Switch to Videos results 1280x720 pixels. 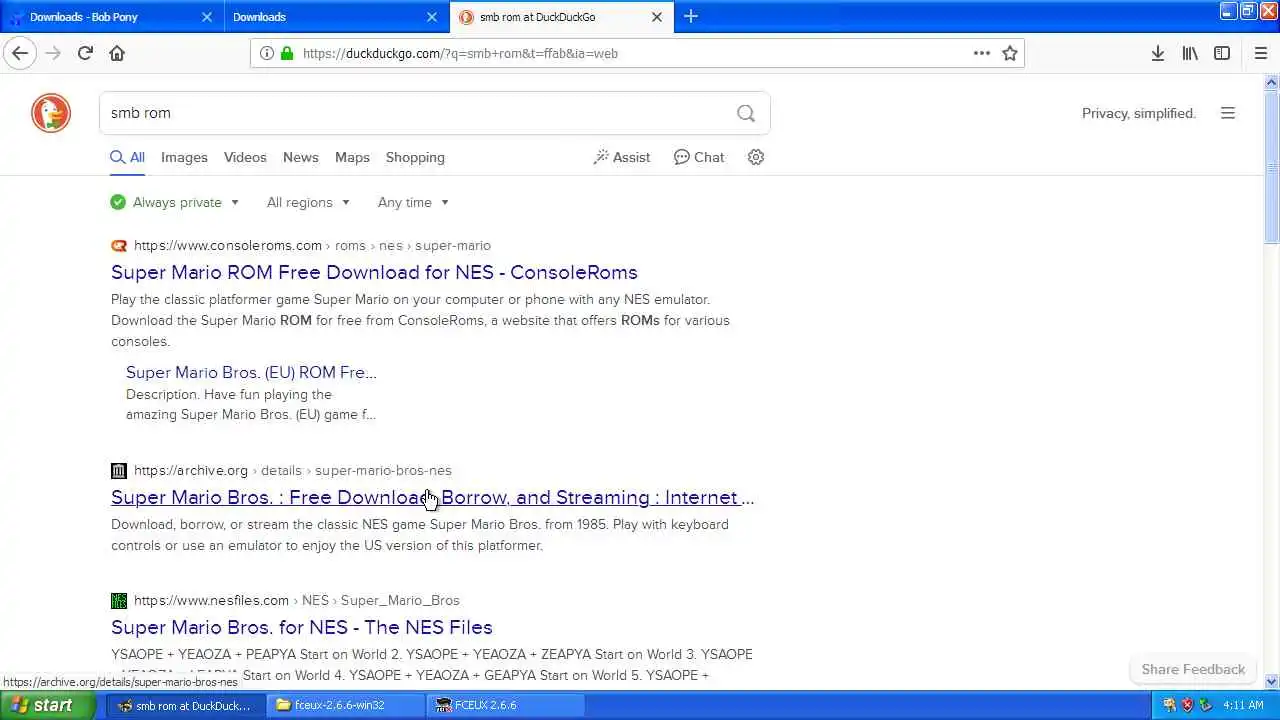(245, 157)
